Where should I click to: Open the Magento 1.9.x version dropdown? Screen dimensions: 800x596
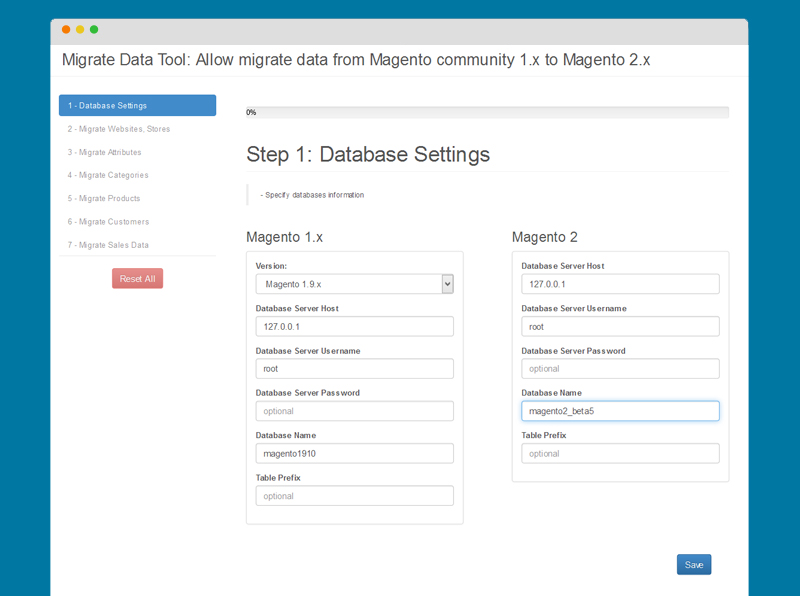coord(355,284)
